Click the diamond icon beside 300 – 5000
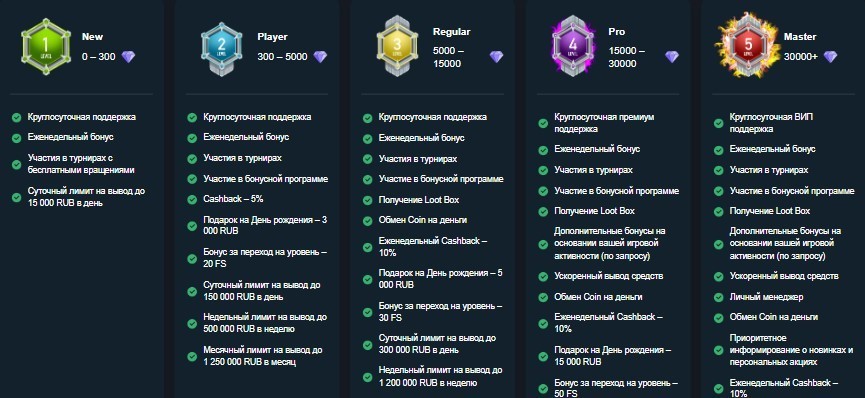865x398 pixels. [320, 56]
